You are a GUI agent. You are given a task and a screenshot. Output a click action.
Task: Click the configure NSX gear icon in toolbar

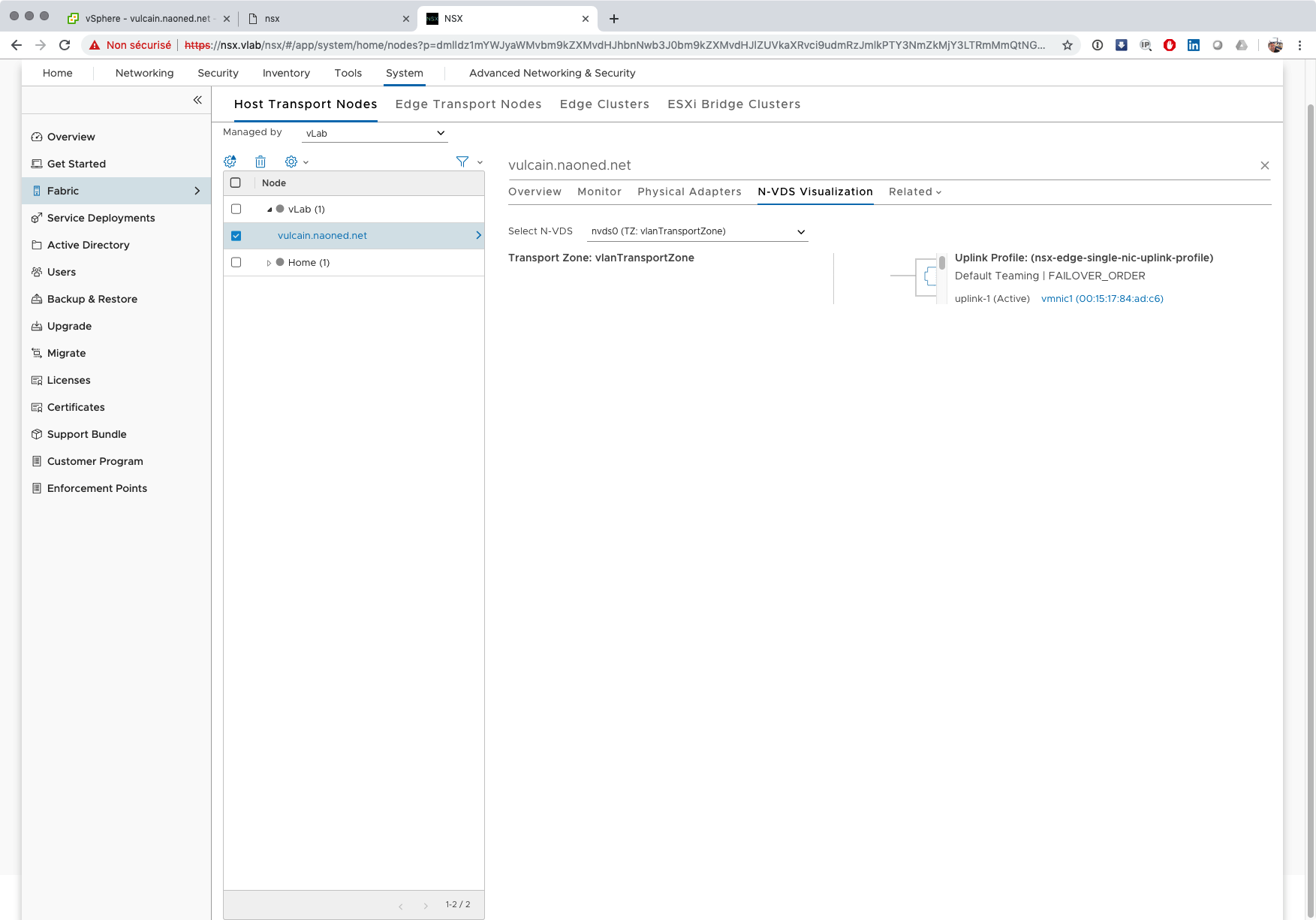230,161
